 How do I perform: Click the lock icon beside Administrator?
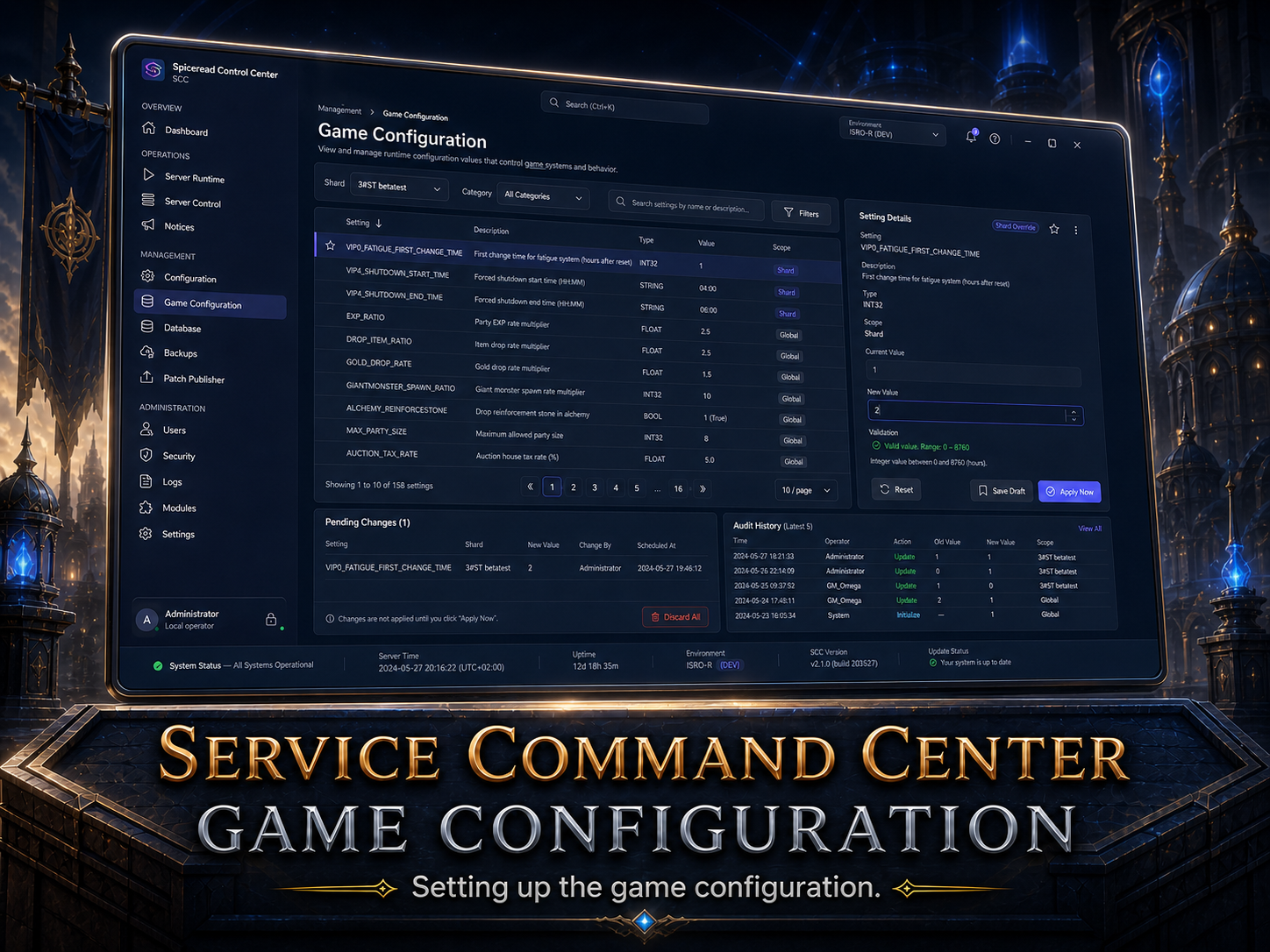271,620
